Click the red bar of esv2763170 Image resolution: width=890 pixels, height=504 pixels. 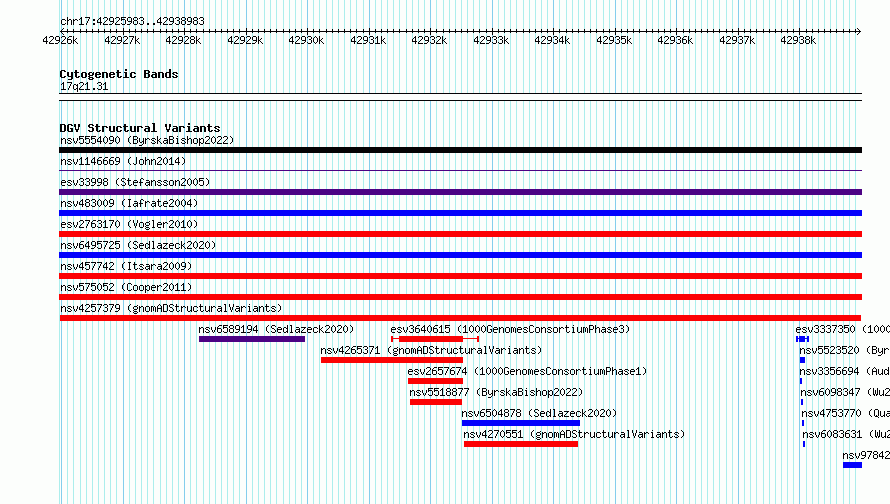coord(460,234)
